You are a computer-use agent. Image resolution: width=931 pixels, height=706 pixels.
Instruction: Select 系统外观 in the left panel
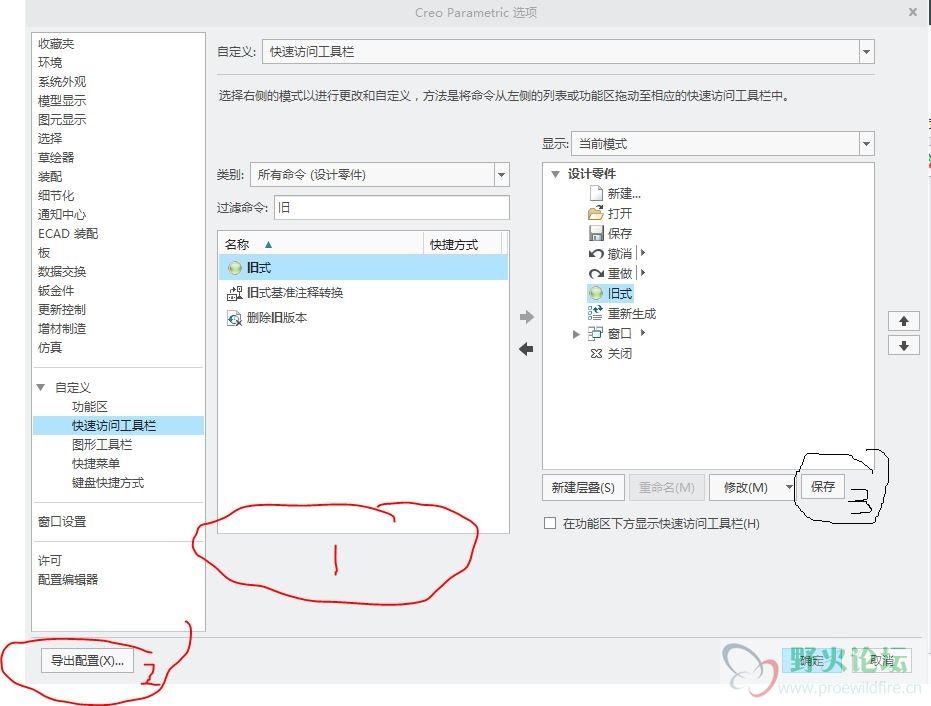62,81
